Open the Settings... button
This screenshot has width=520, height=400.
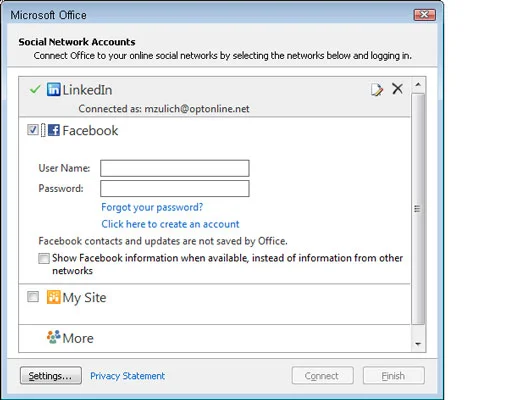tap(51, 376)
